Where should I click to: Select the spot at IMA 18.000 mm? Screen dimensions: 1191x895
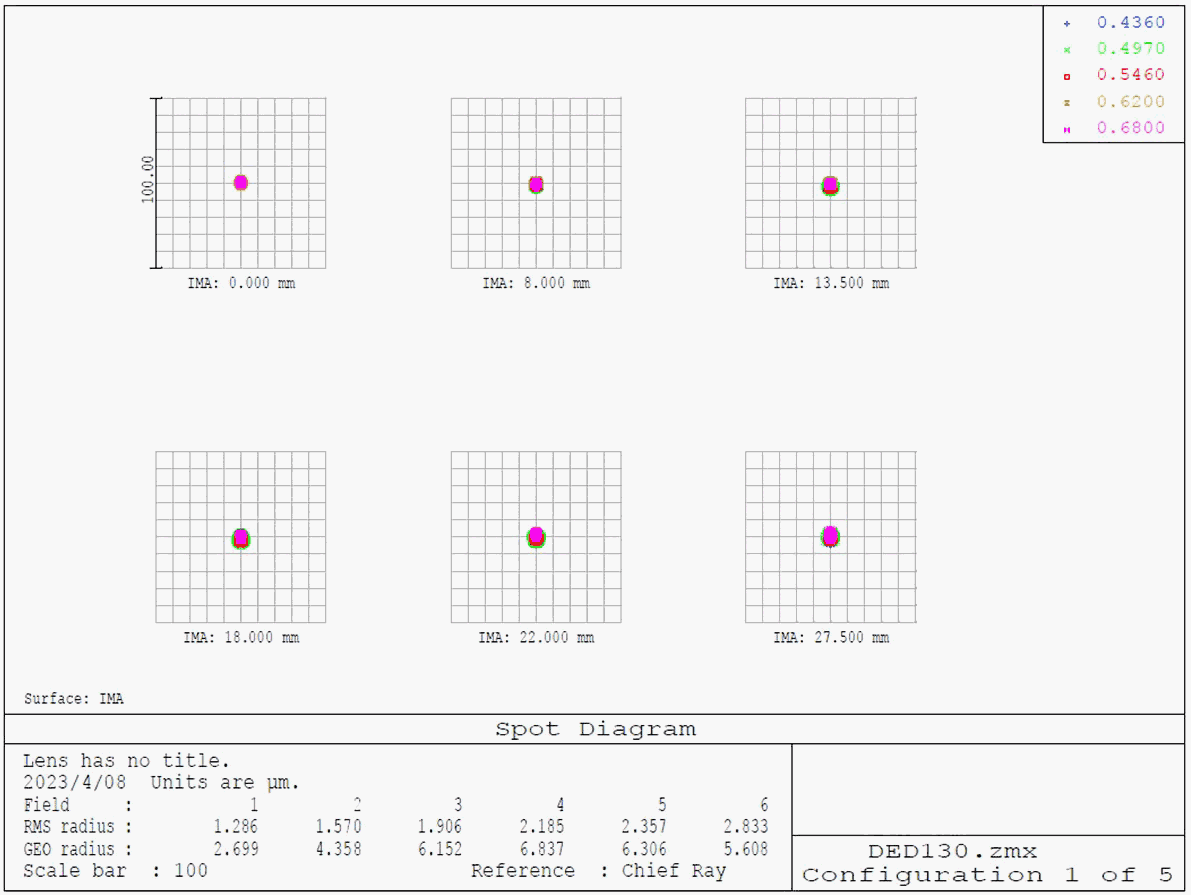click(241, 538)
